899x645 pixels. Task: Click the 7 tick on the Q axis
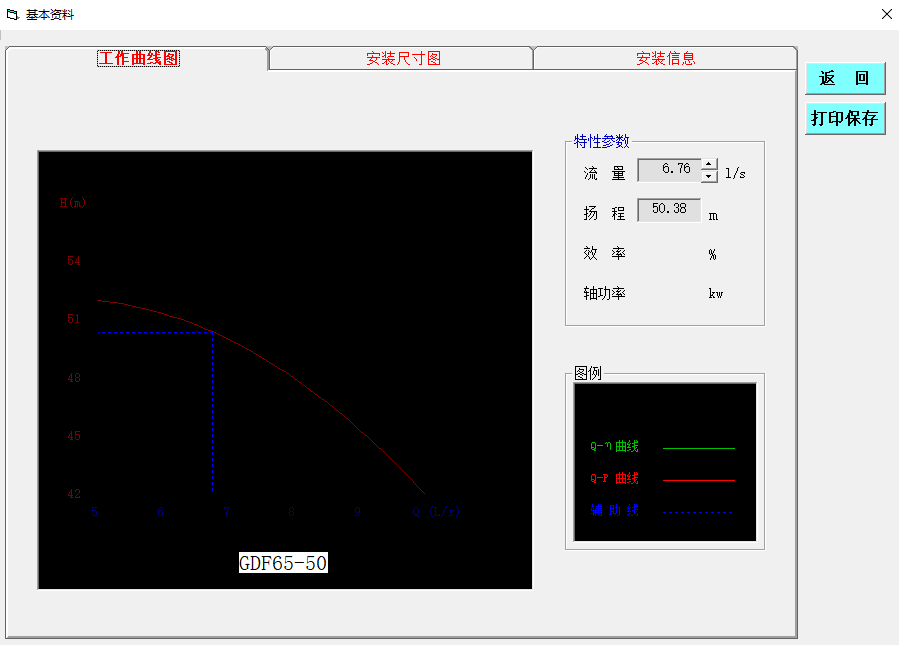226,511
